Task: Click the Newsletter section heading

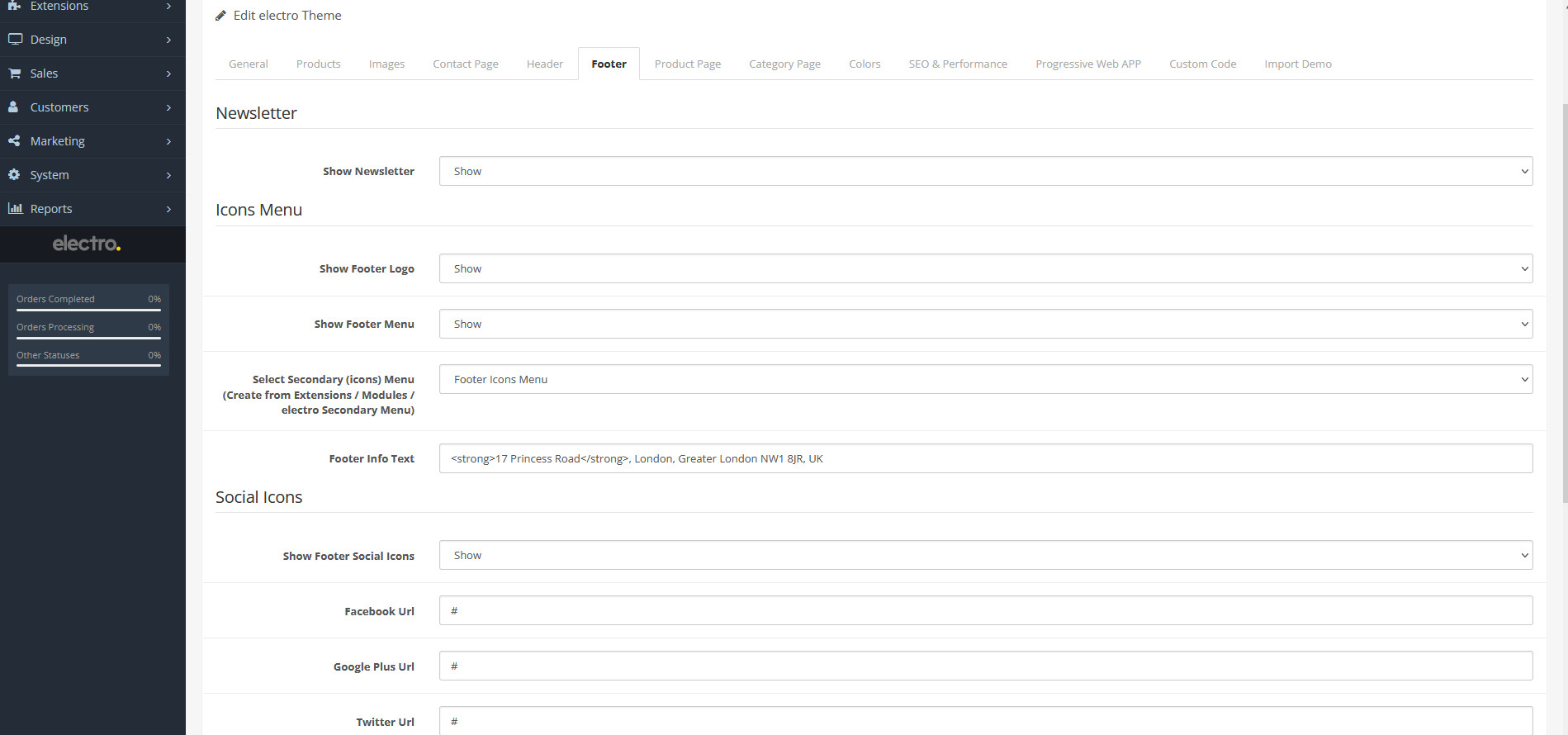Action: pyautogui.click(x=256, y=113)
